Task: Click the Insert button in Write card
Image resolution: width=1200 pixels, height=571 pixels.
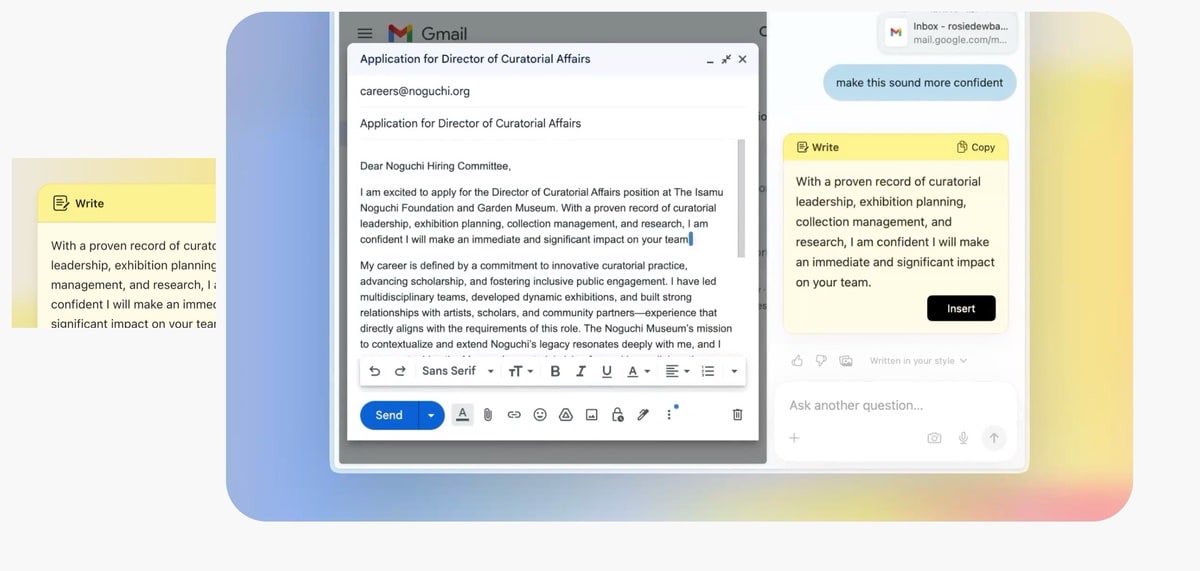Action: point(960,308)
